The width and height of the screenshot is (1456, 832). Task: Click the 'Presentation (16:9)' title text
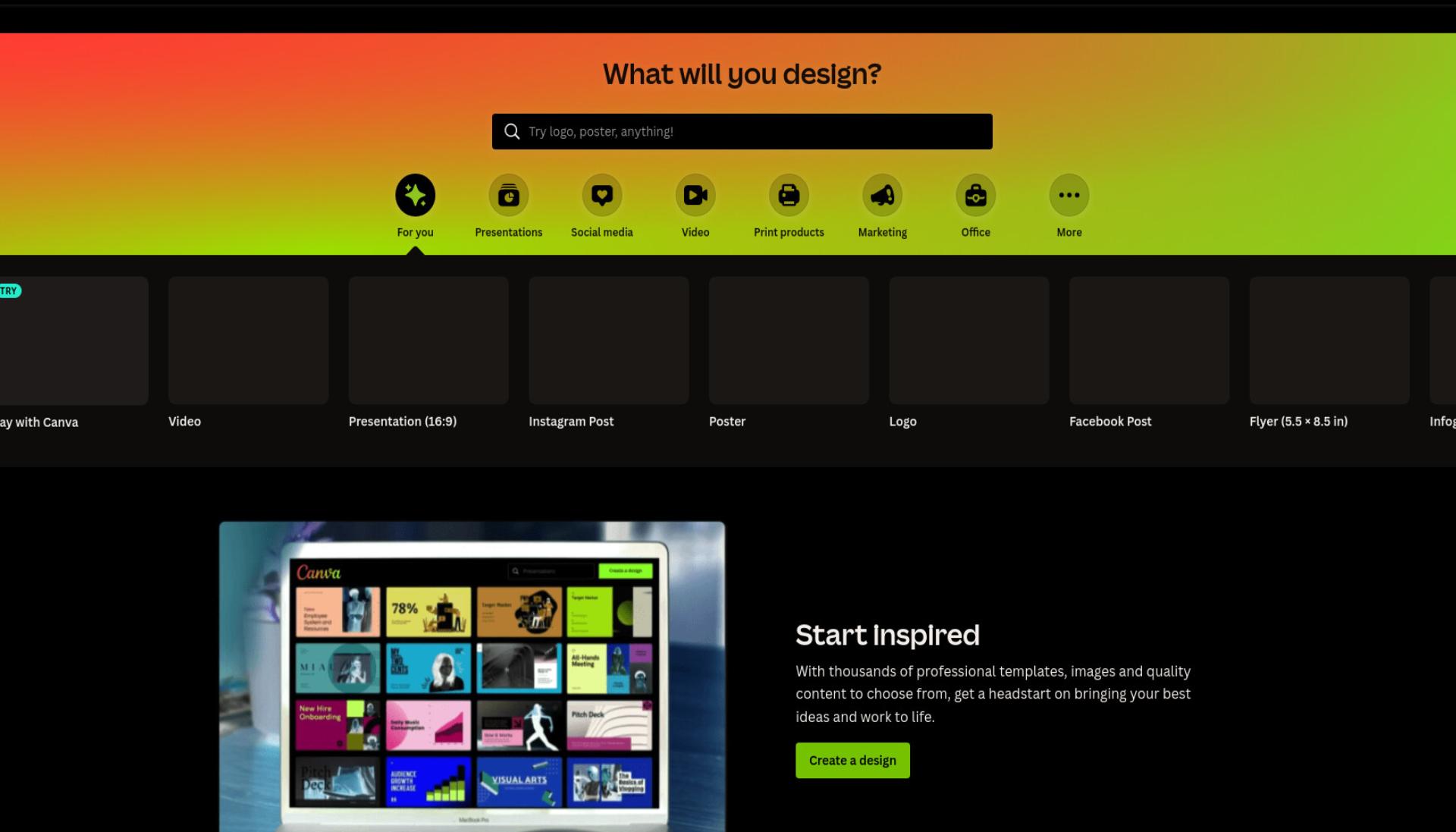[x=403, y=421]
